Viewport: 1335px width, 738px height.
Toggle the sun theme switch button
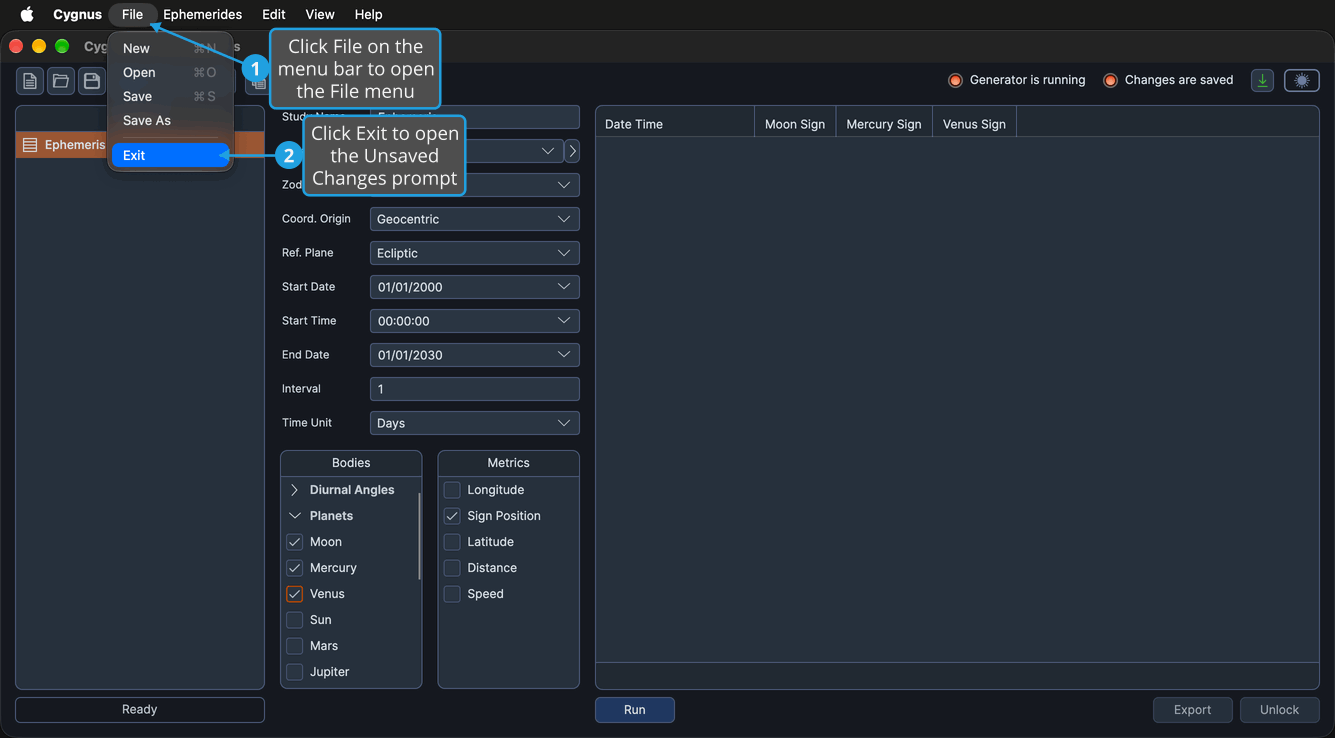click(1302, 81)
